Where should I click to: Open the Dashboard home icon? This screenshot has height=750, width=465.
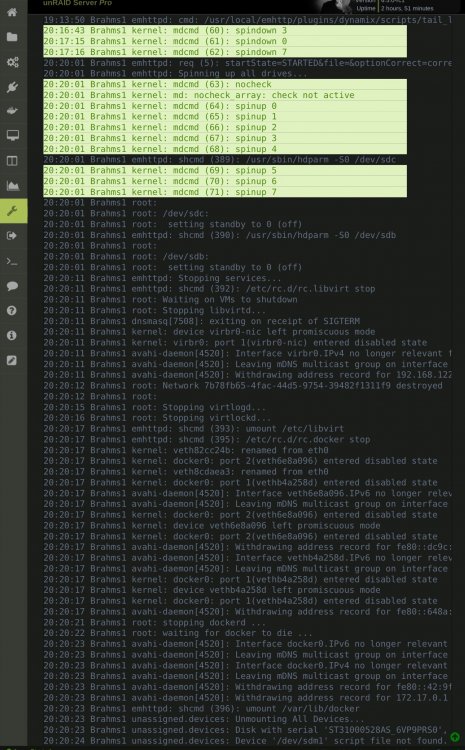[12, 12]
